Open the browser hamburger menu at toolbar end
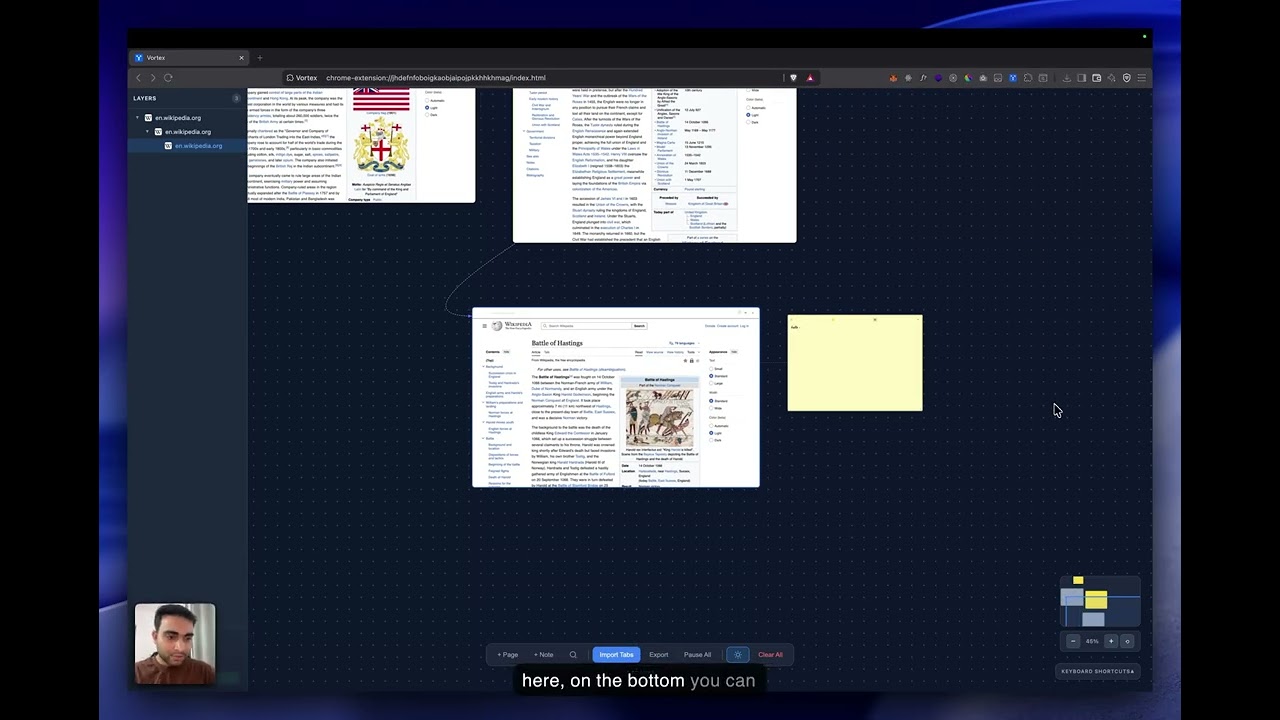 [1142, 78]
